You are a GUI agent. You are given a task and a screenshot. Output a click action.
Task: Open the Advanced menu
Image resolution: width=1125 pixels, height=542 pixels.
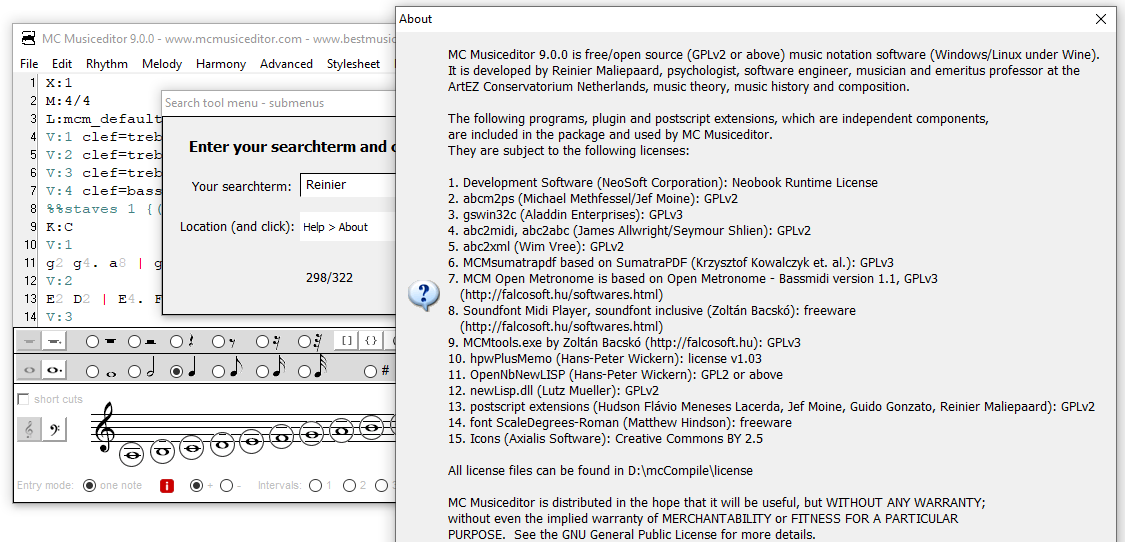point(286,64)
